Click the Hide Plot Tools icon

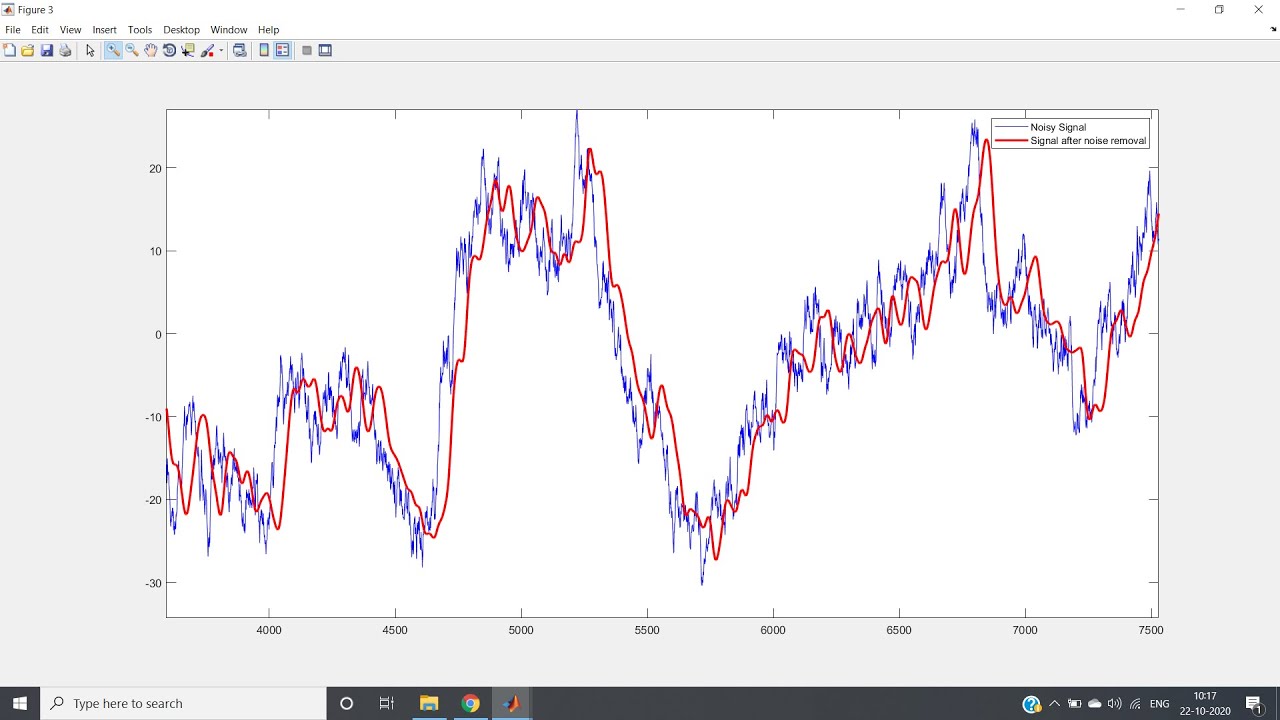click(307, 50)
